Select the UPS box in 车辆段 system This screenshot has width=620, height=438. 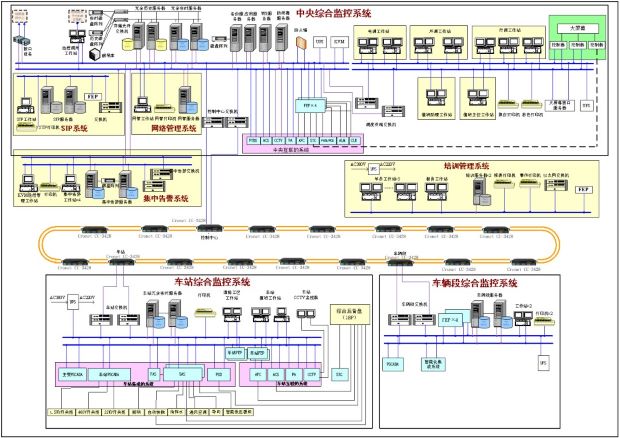click(543, 363)
